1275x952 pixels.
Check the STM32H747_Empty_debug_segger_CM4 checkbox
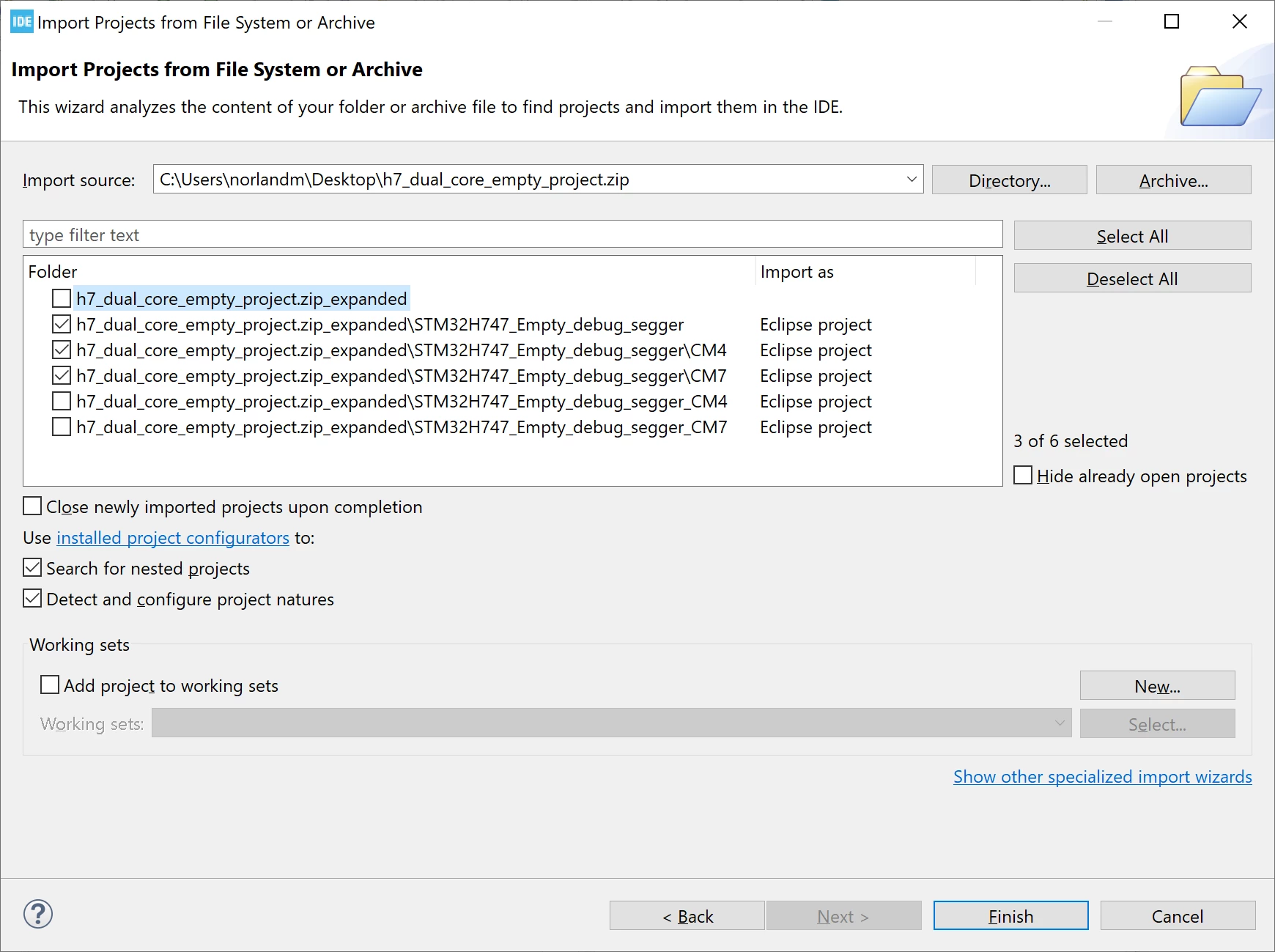tap(62, 401)
